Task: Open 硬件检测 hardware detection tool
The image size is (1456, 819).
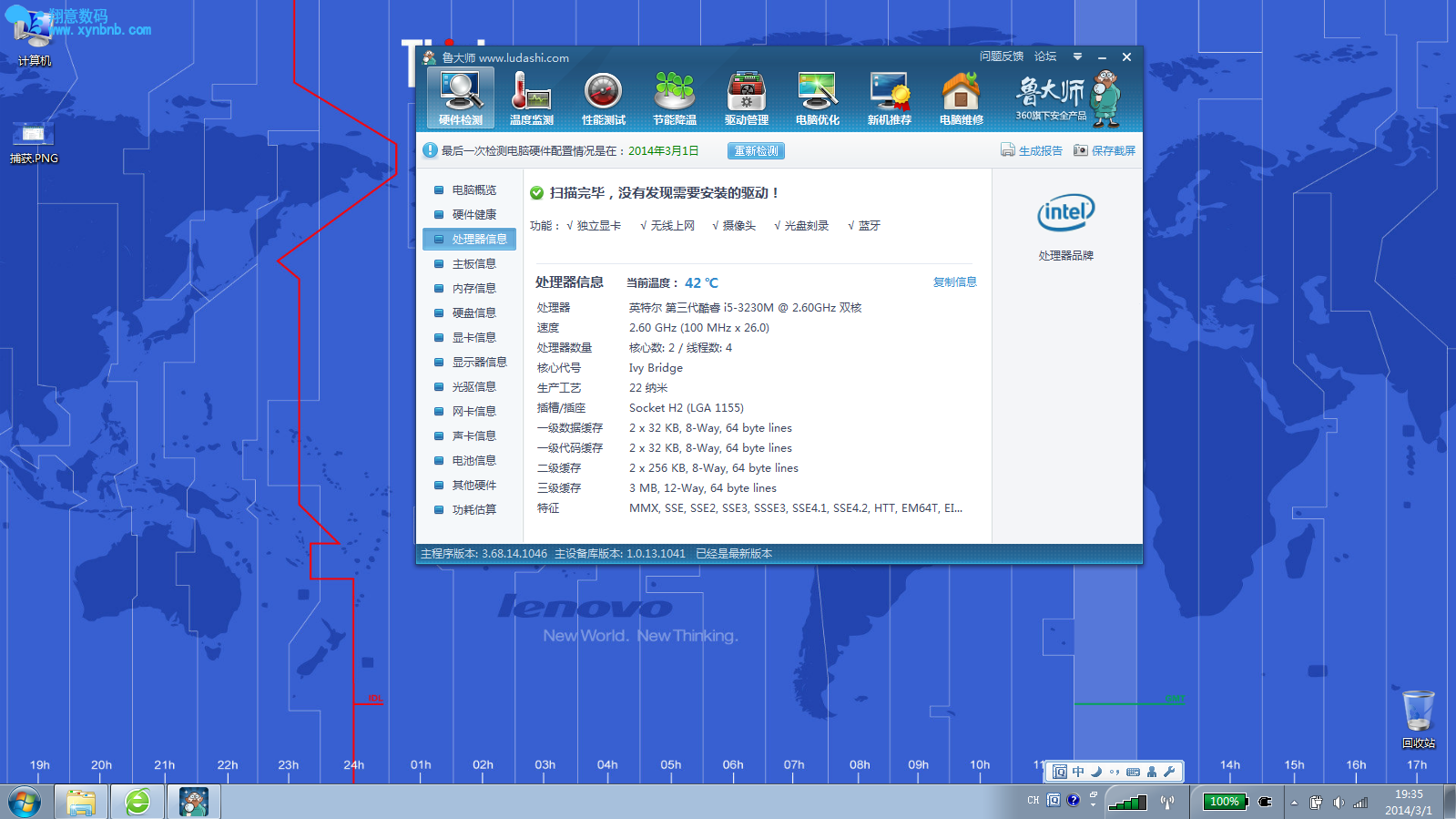Action: [461, 97]
